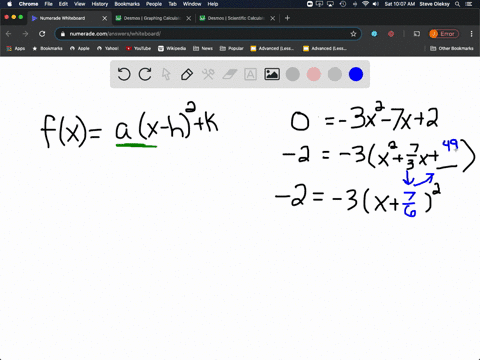The image size is (480, 360).
Task: Open the People menu
Action: coord(154,4)
